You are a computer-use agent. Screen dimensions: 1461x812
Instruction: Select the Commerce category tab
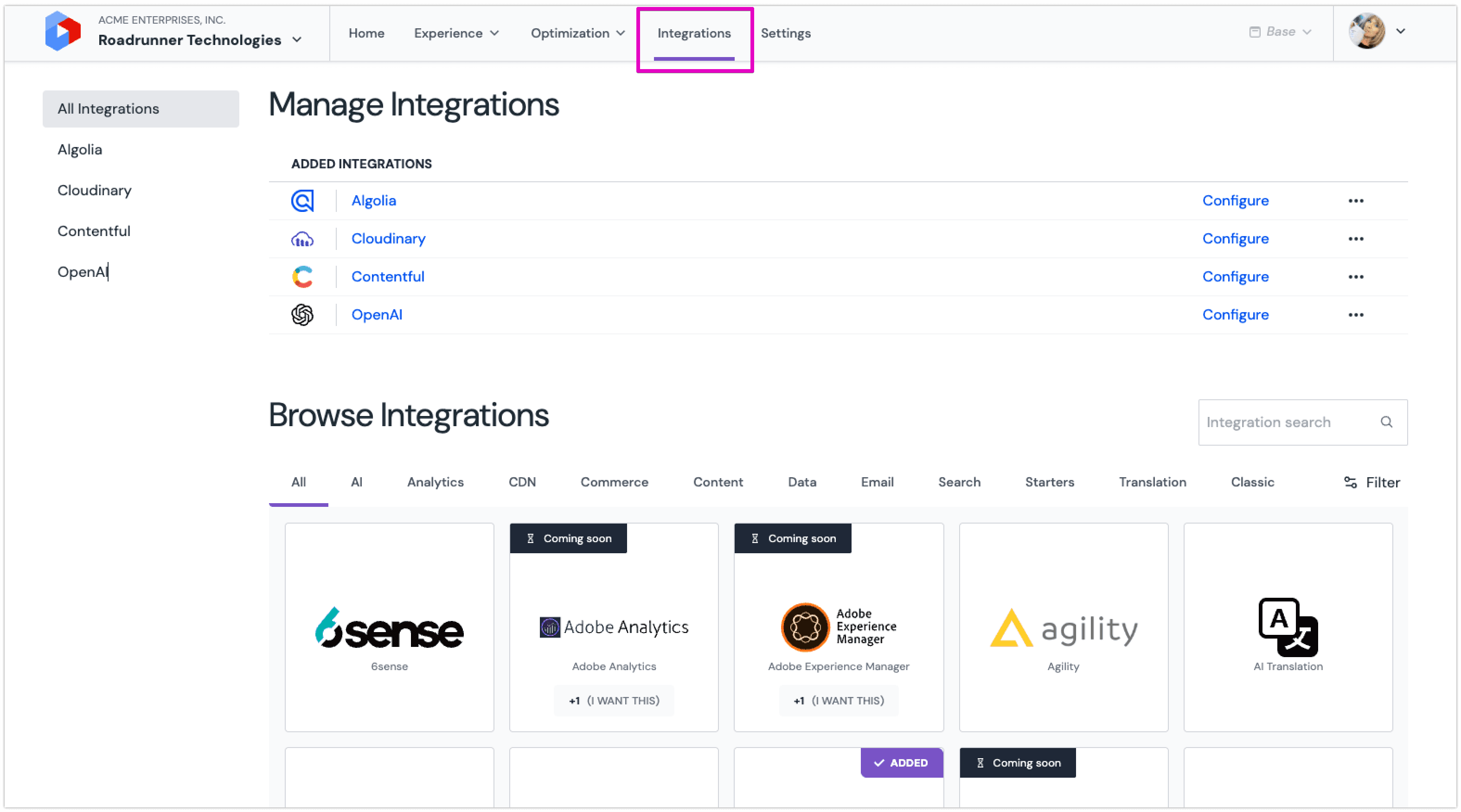click(614, 482)
